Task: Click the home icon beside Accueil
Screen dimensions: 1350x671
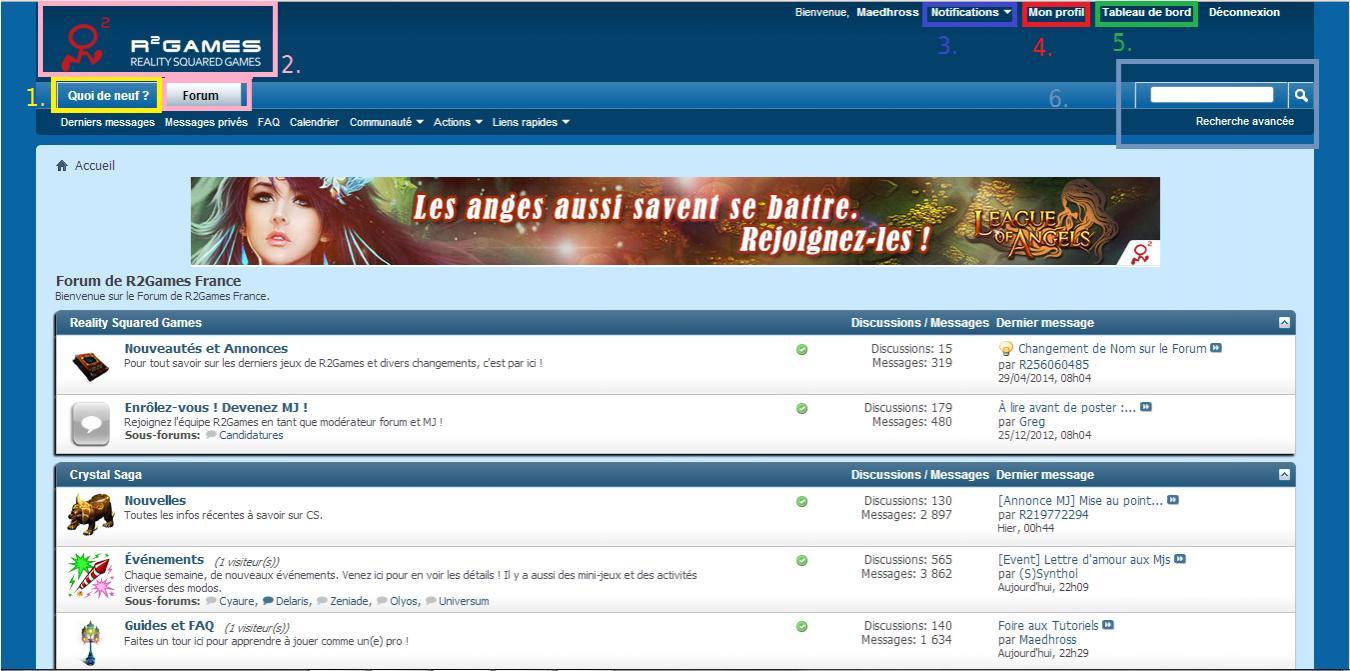Action: (x=62, y=166)
